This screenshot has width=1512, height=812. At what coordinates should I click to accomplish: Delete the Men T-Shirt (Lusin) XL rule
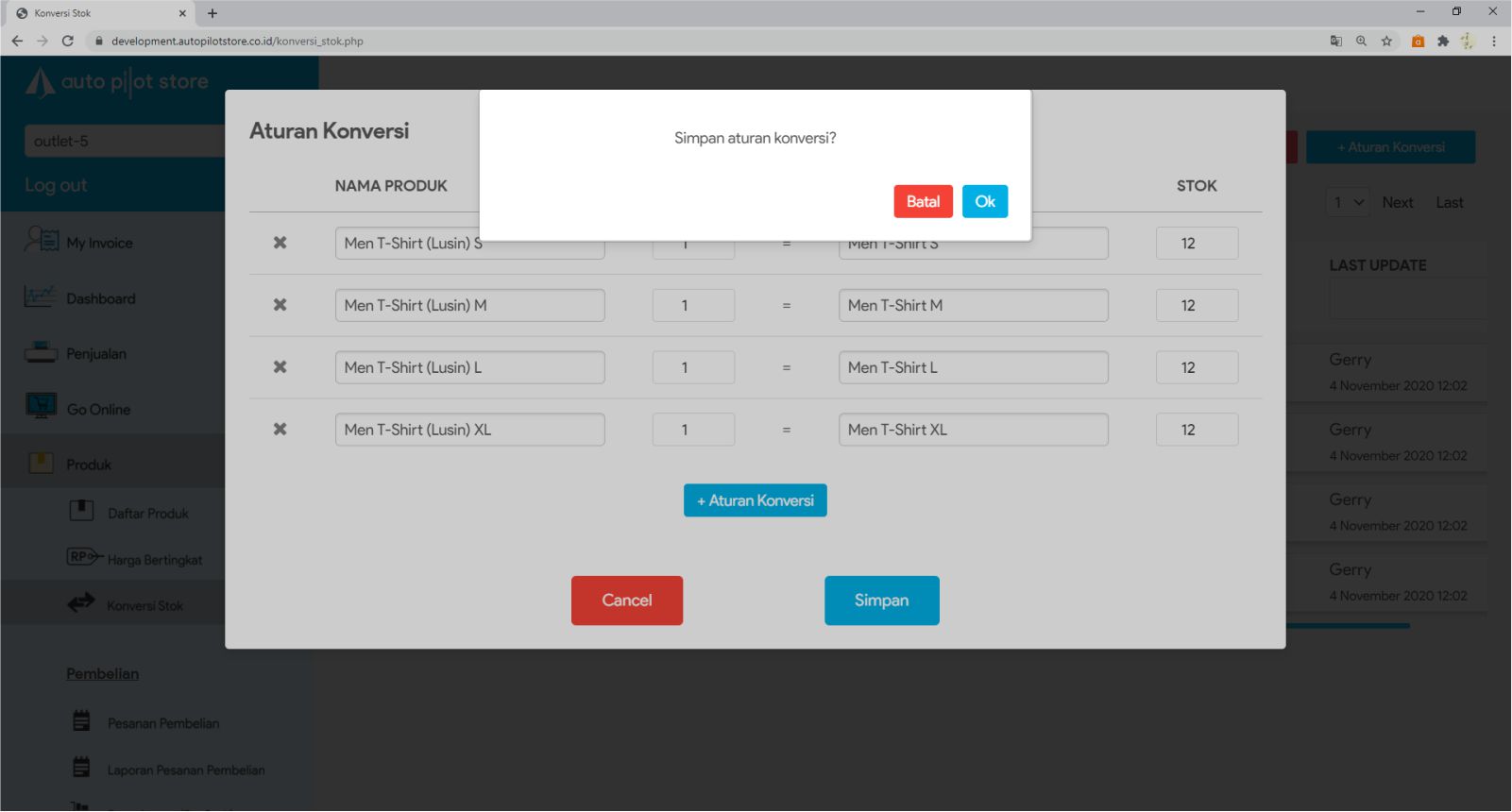[280, 430]
